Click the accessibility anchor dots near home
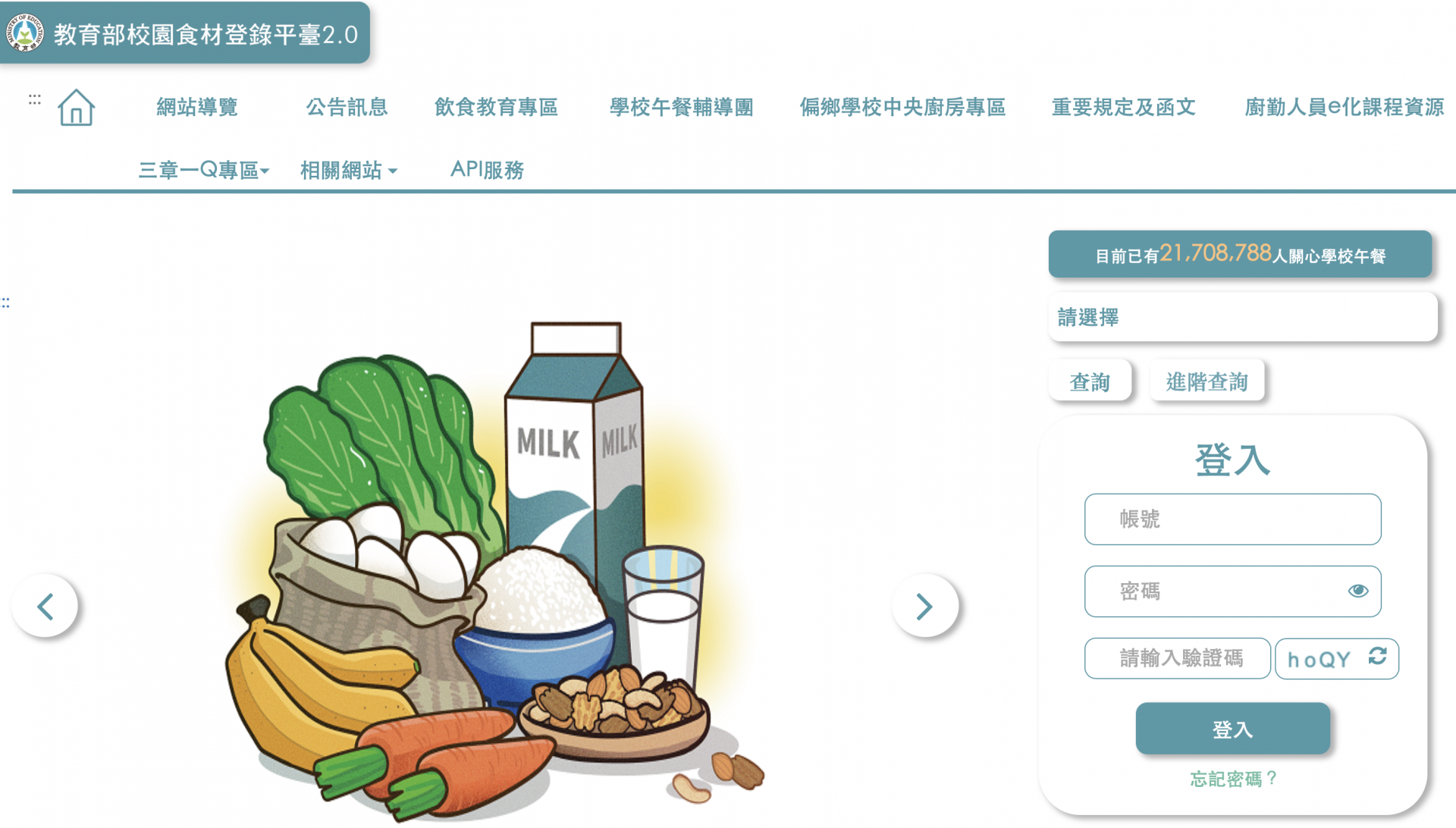Viewport: 1456px width, 828px height. coord(35,99)
